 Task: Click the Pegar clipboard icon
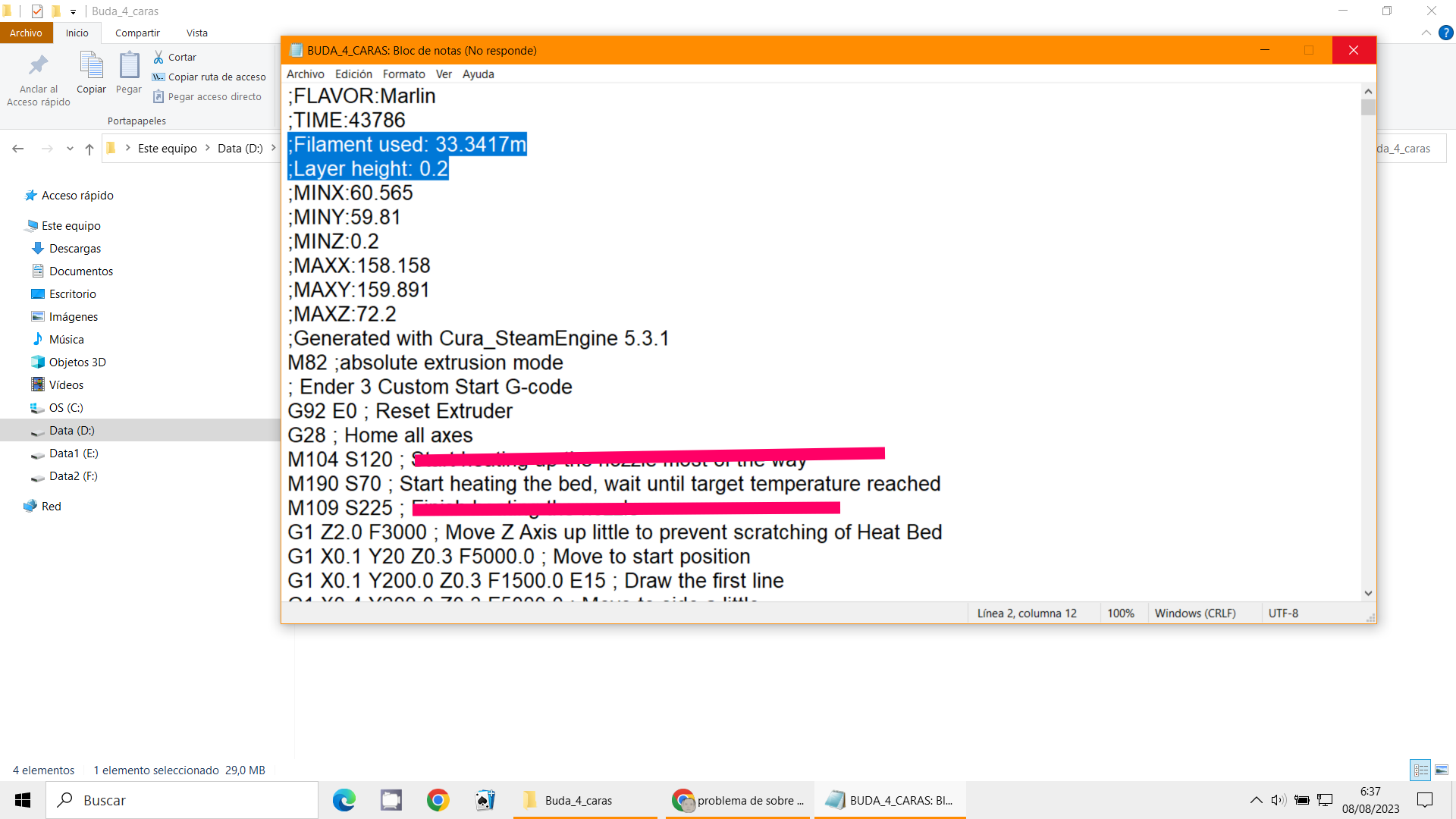(x=129, y=66)
